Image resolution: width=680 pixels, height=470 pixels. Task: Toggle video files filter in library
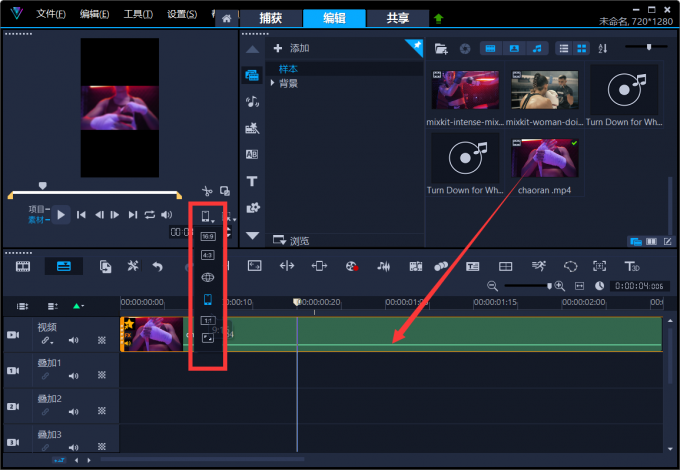tap(490, 49)
